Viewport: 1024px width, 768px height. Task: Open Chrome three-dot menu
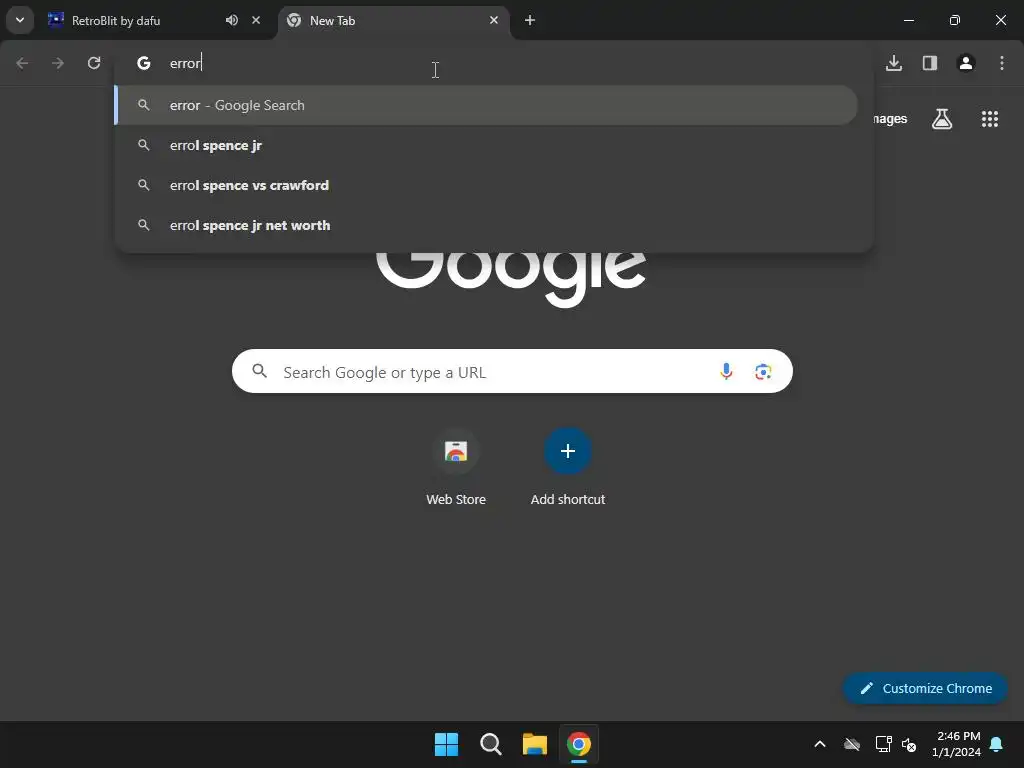[x=1002, y=63]
